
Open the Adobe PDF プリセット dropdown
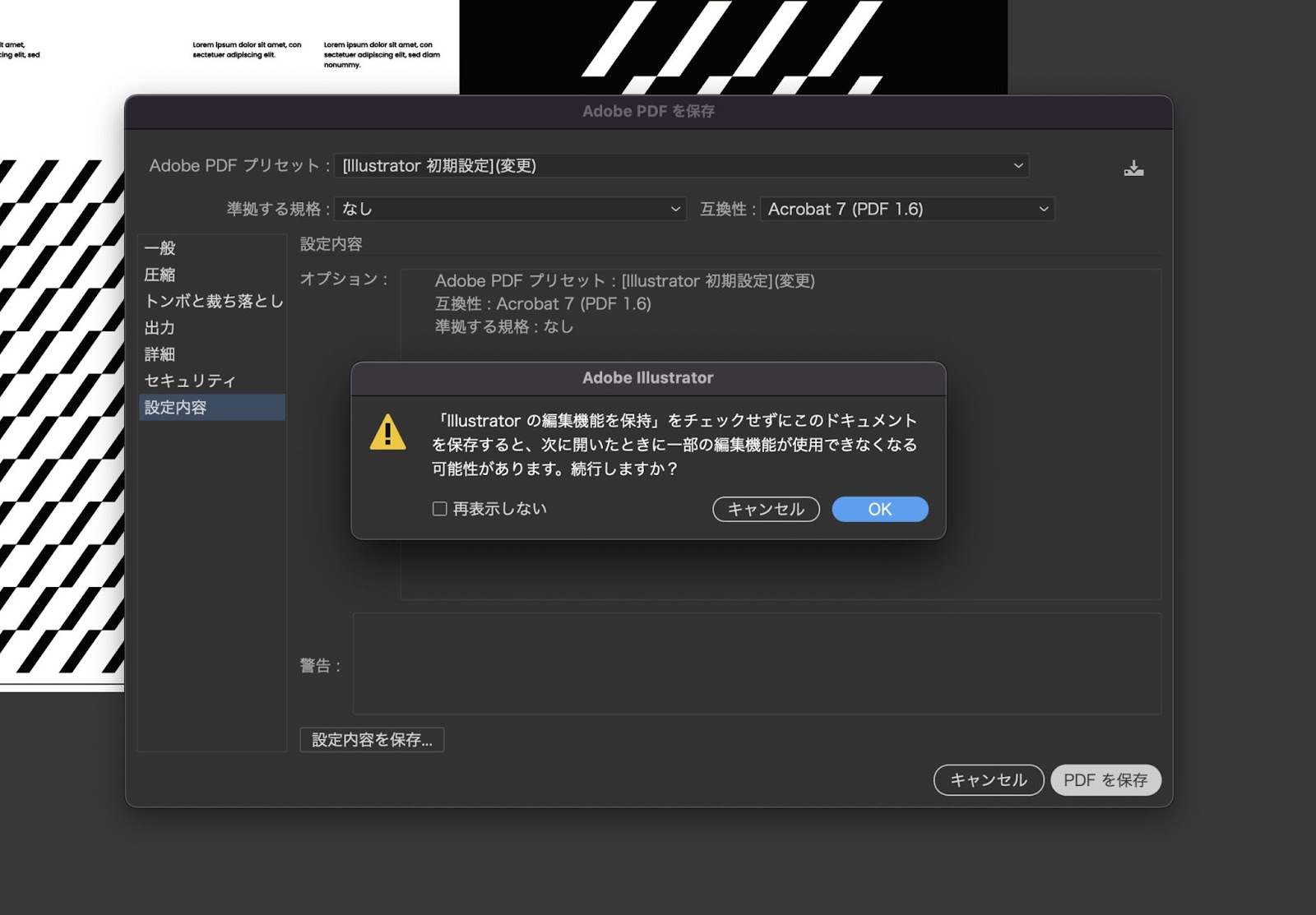click(x=682, y=165)
